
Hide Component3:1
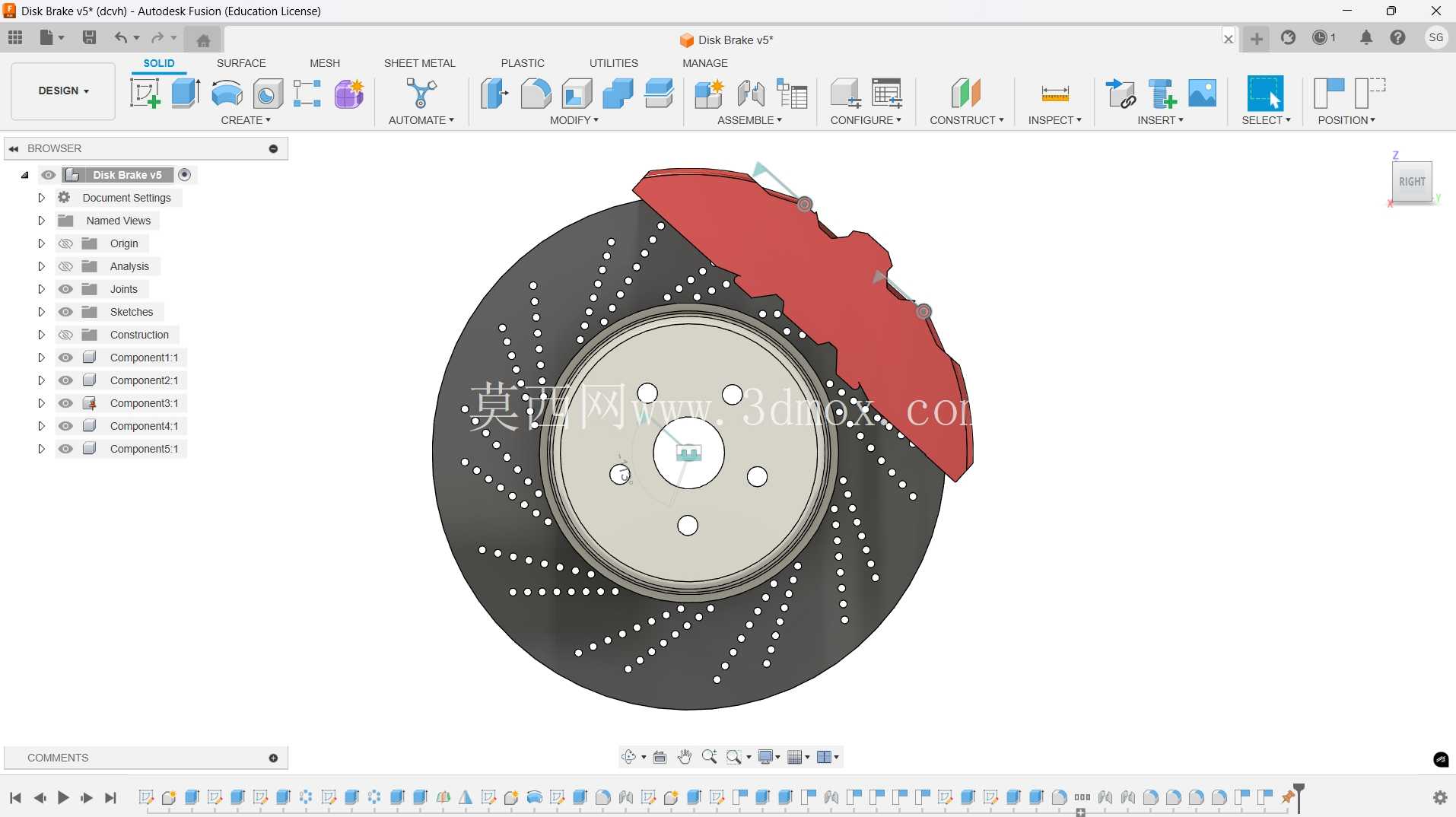65,403
